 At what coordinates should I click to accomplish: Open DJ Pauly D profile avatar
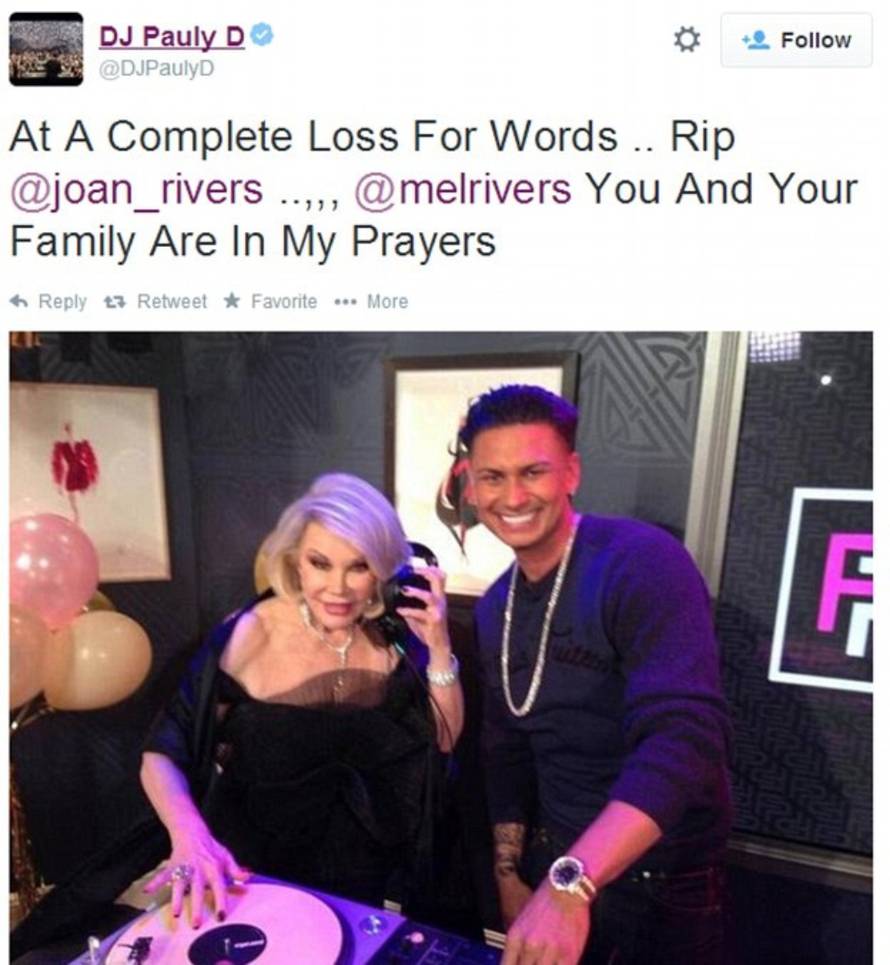(x=46, y=49)
